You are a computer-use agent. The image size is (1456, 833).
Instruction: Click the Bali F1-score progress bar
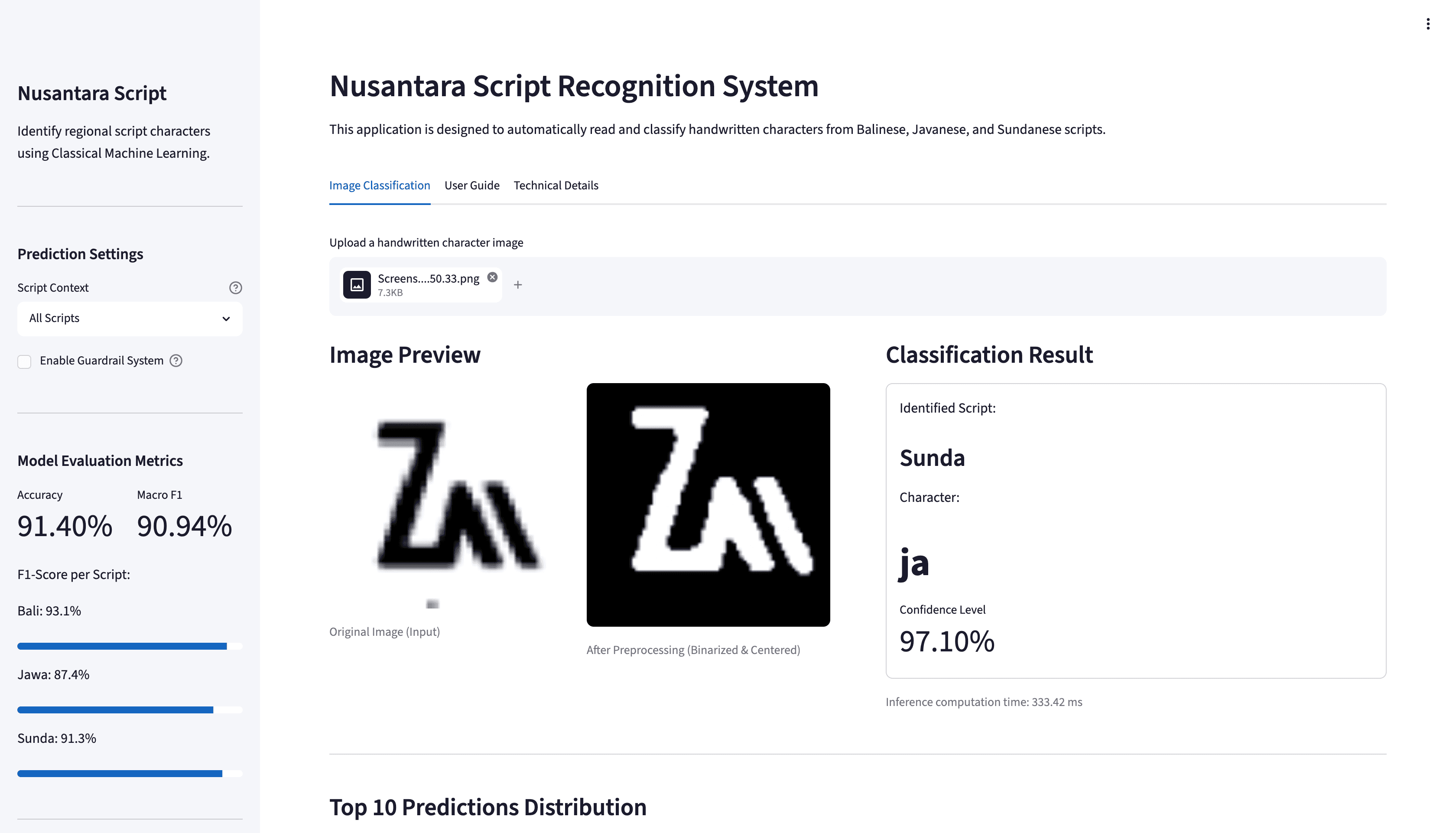point(130,647)
